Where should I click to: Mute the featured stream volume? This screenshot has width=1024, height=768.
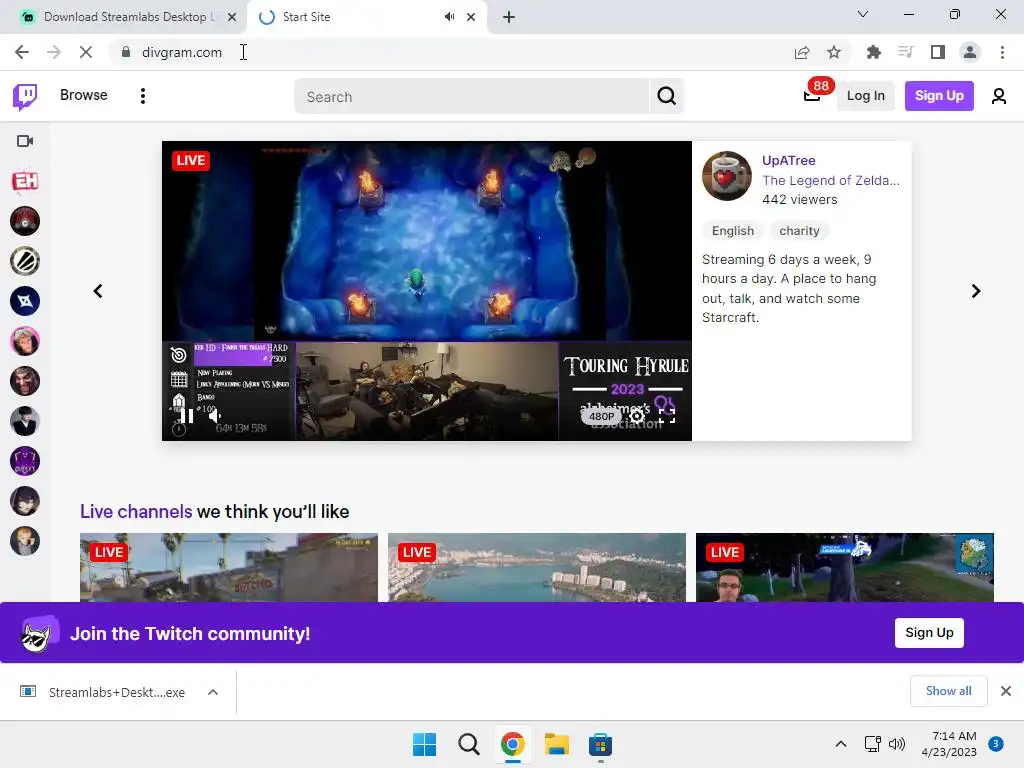[x=215, y=415]
